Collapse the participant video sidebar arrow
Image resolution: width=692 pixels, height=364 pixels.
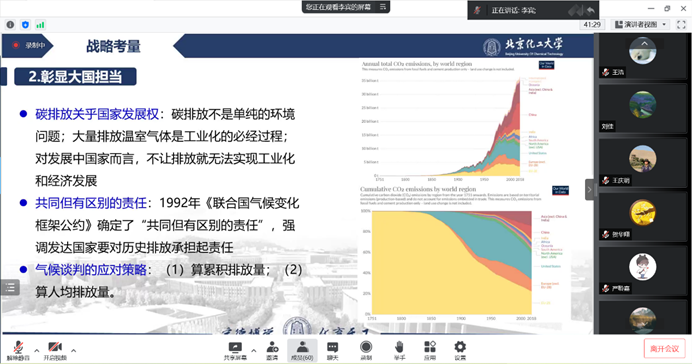(590, 190)
